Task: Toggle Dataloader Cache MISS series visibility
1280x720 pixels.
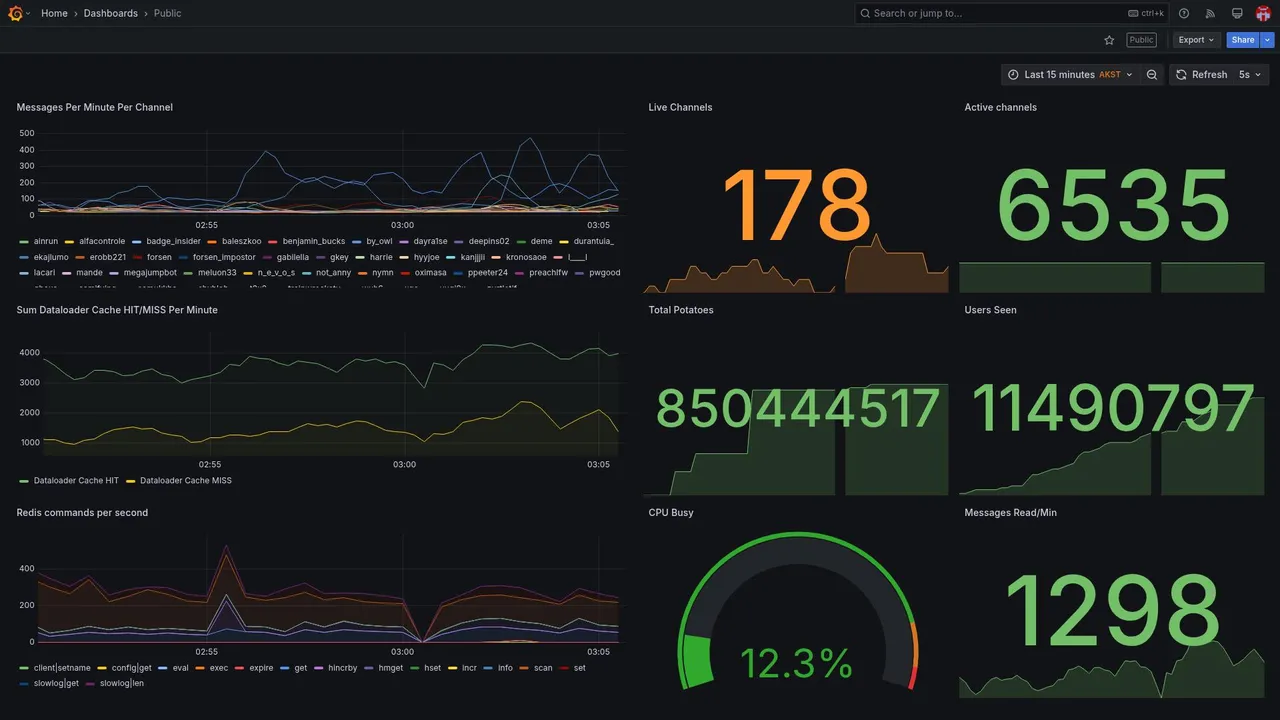Action: coord(186,481)
